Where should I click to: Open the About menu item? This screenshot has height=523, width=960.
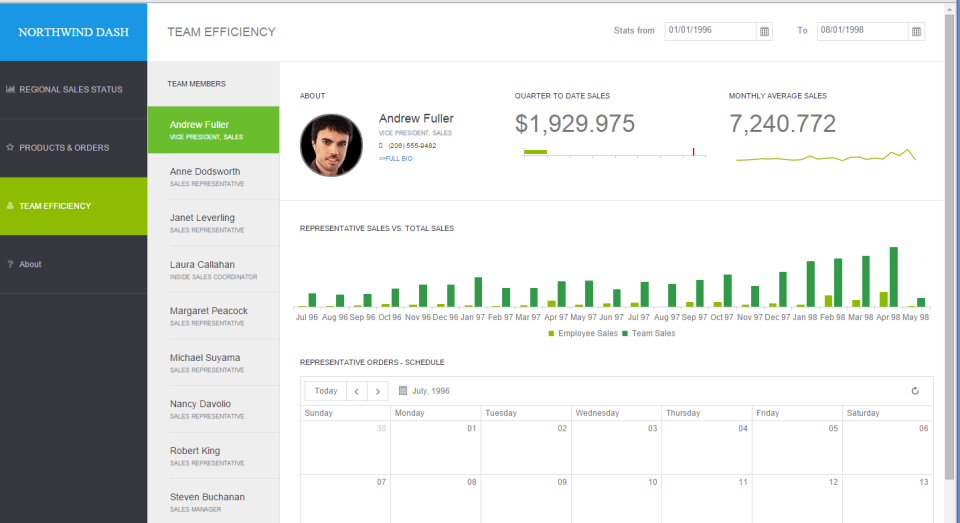pos(73,265)
